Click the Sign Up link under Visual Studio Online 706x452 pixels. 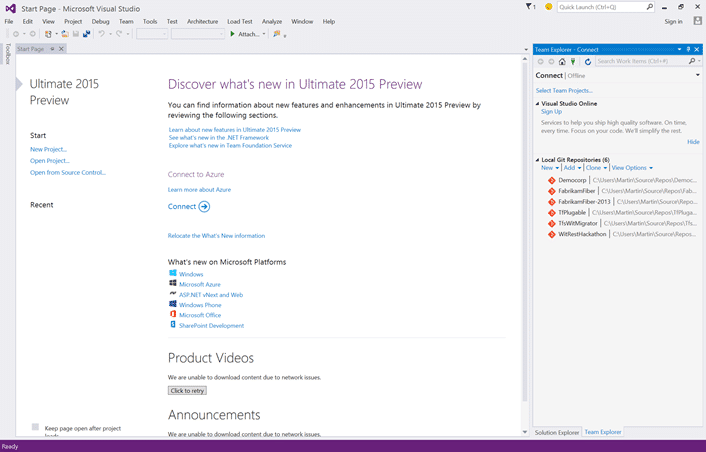point(551,112)
